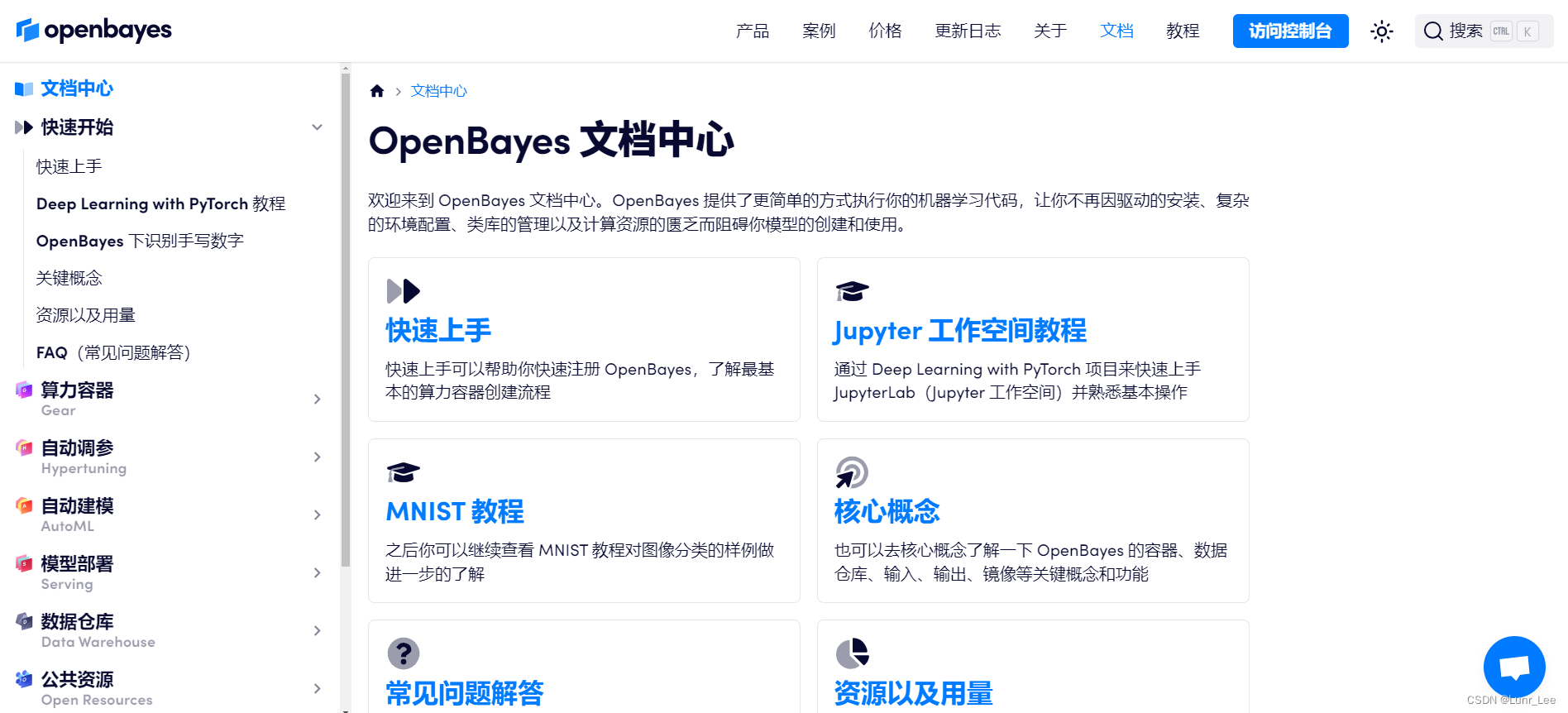Open 资源以及用量 card link
This screenshot has height=713, width=1568.
tap(913, 693)
